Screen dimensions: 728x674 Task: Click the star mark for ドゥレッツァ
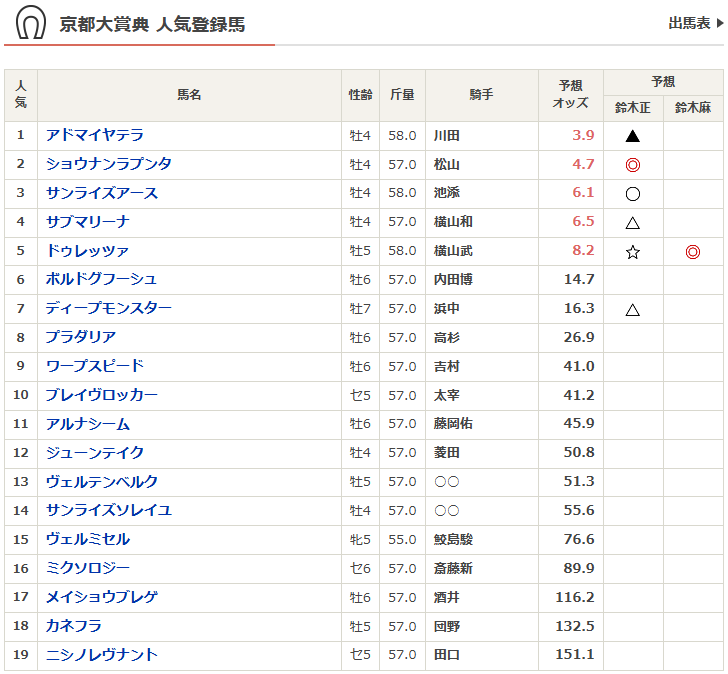[x=632, y=252]
